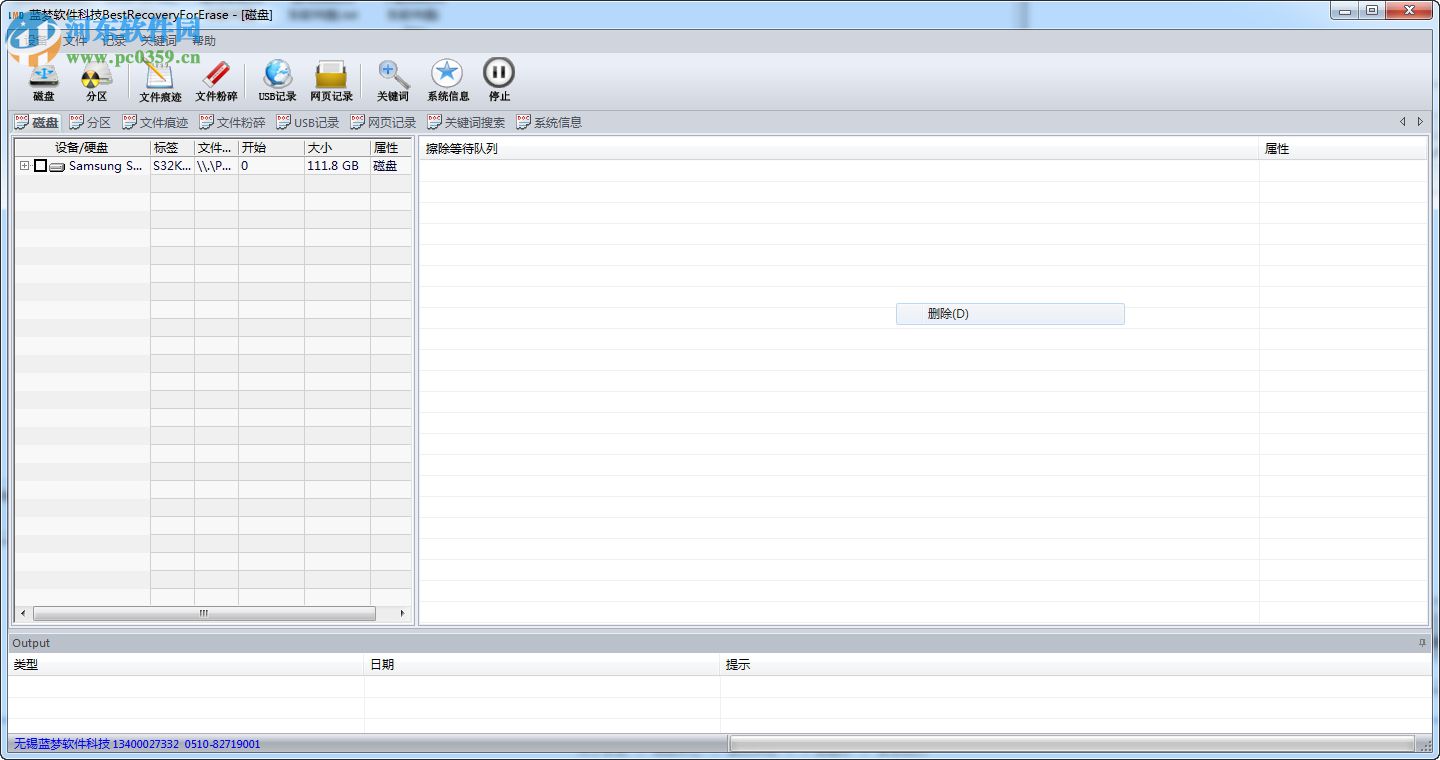Toggle the Output panel pin icon

1423,643
